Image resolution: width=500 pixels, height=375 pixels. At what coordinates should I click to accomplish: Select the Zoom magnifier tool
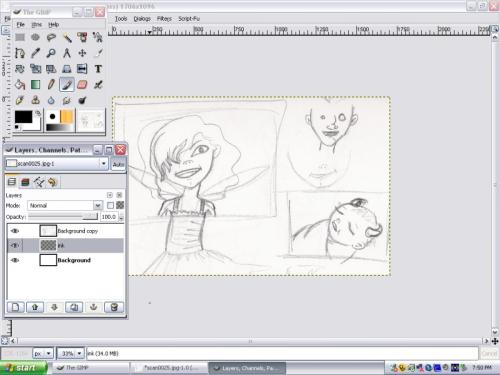[x=51, y=53]
